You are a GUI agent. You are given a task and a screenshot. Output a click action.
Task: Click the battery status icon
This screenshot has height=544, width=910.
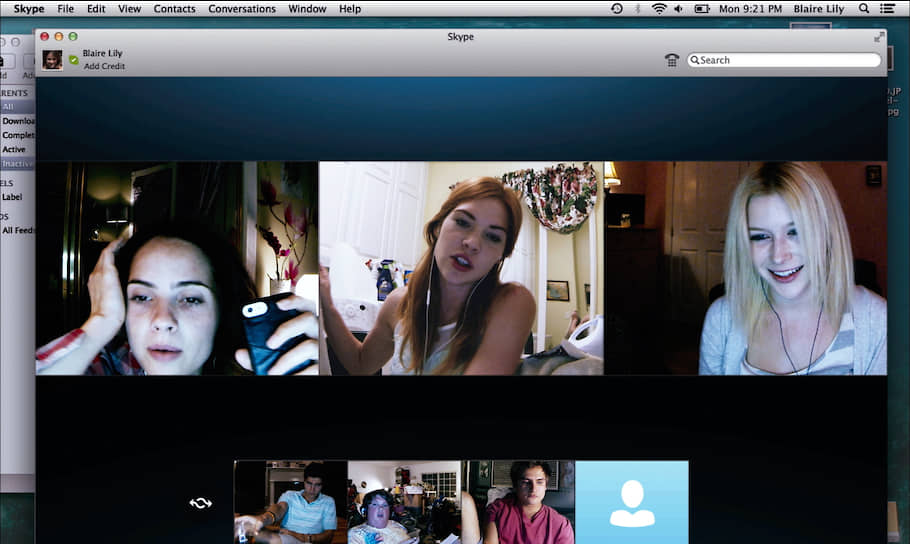click(x=702, y=9)
